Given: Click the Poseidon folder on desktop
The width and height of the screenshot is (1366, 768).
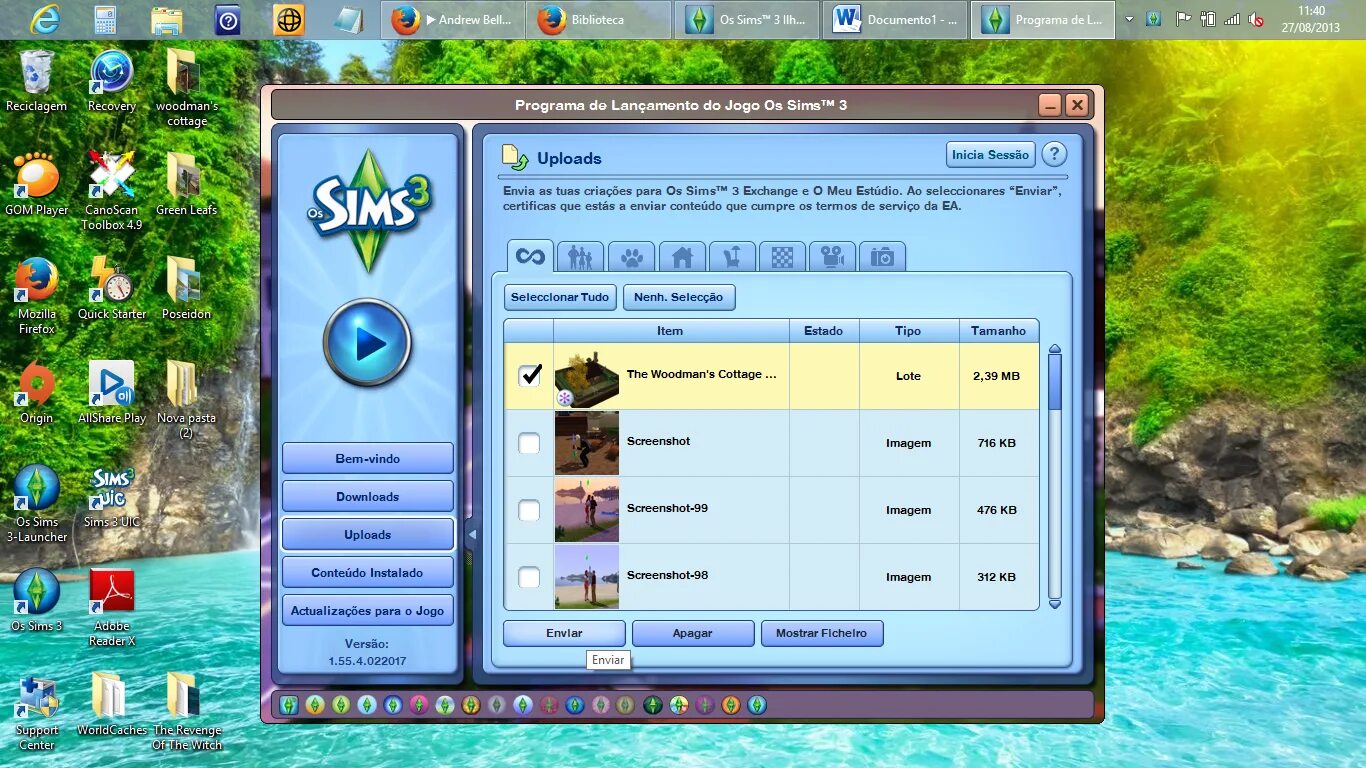Looking at the screenshot, I should click(186, 288).
